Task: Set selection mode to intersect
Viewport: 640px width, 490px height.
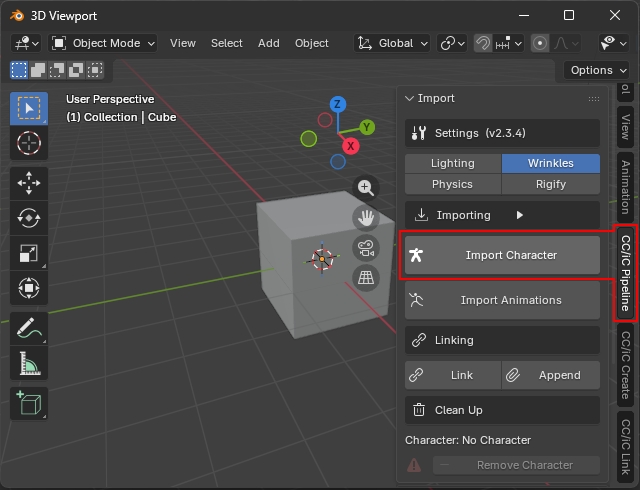Action: (95, 70)
